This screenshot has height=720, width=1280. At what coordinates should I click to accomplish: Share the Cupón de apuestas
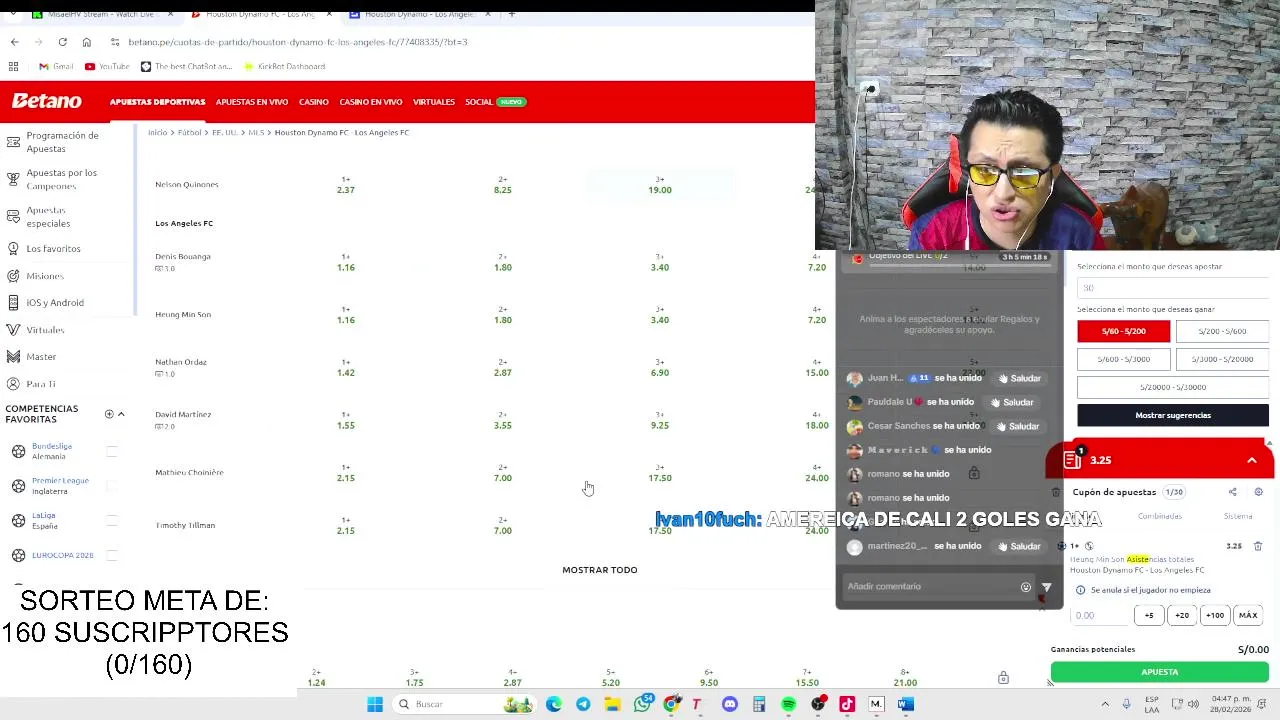coord(1232,492)
